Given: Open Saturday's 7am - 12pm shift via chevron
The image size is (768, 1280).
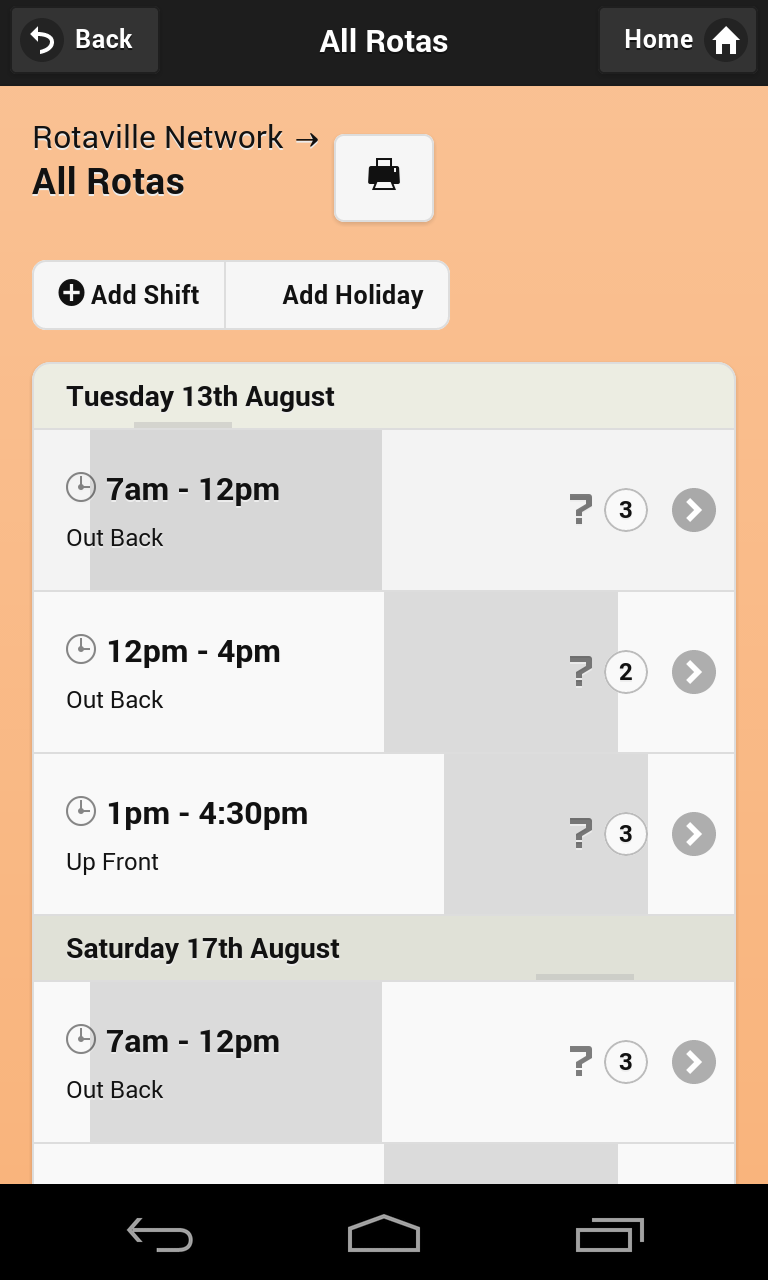Looking at the screenshot, I should click(693, 1062).
